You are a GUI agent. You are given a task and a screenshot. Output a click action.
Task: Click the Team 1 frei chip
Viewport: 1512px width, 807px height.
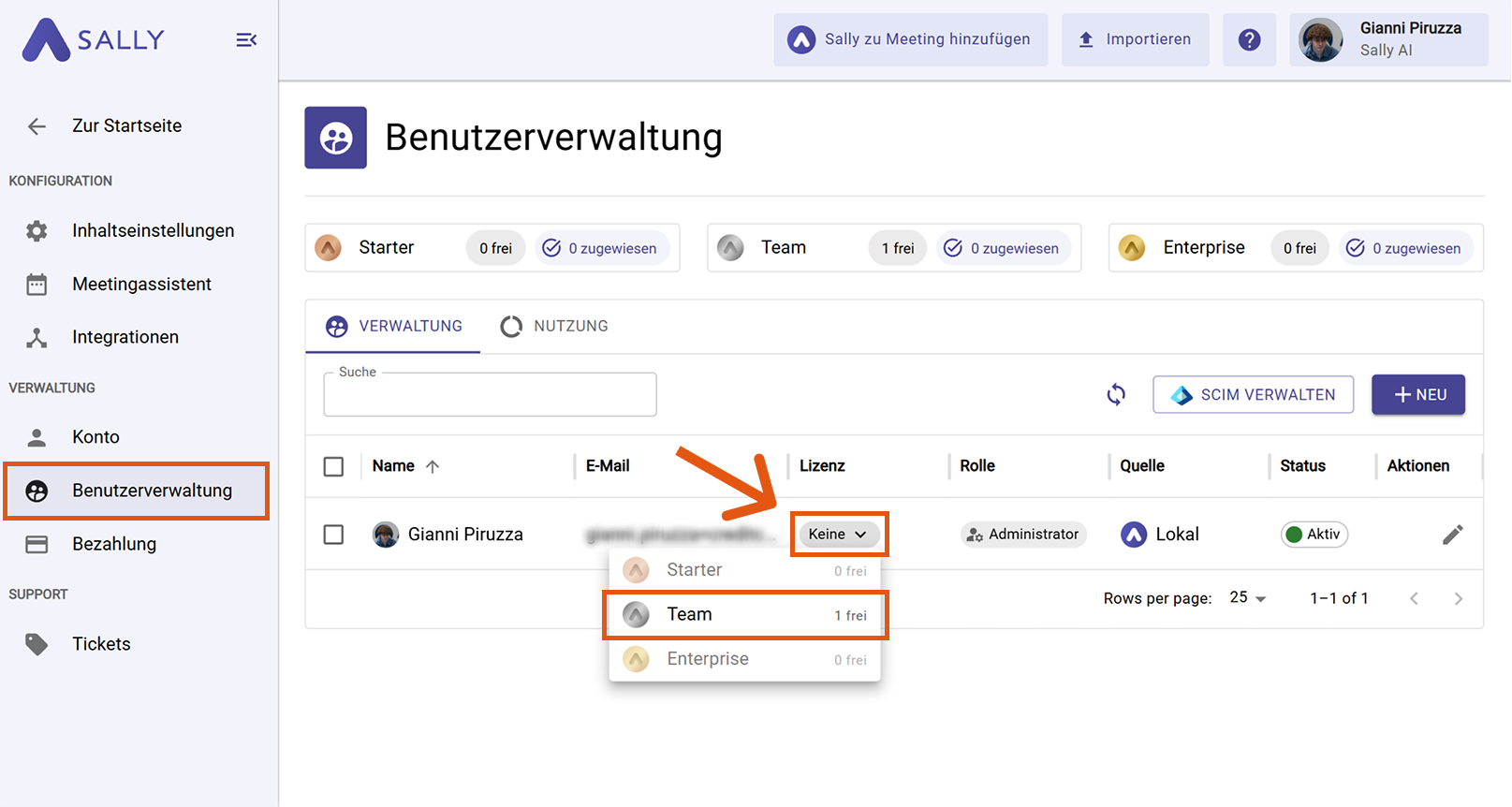(898, 248)
